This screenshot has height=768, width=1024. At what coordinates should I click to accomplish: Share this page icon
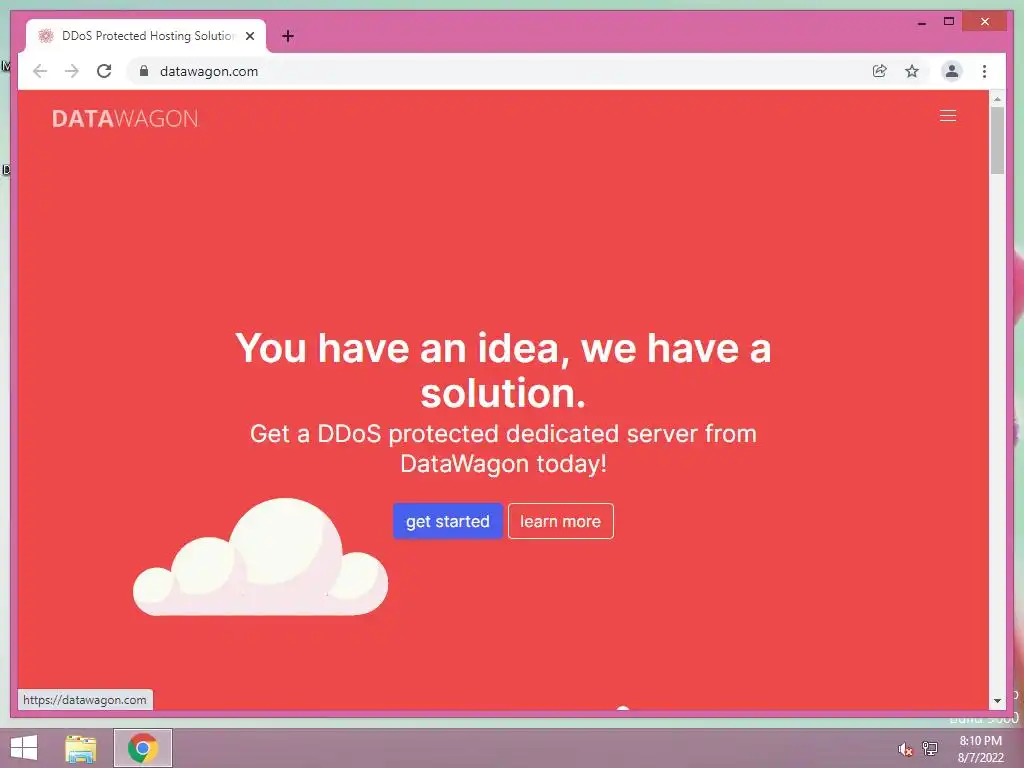coord(880,71)
